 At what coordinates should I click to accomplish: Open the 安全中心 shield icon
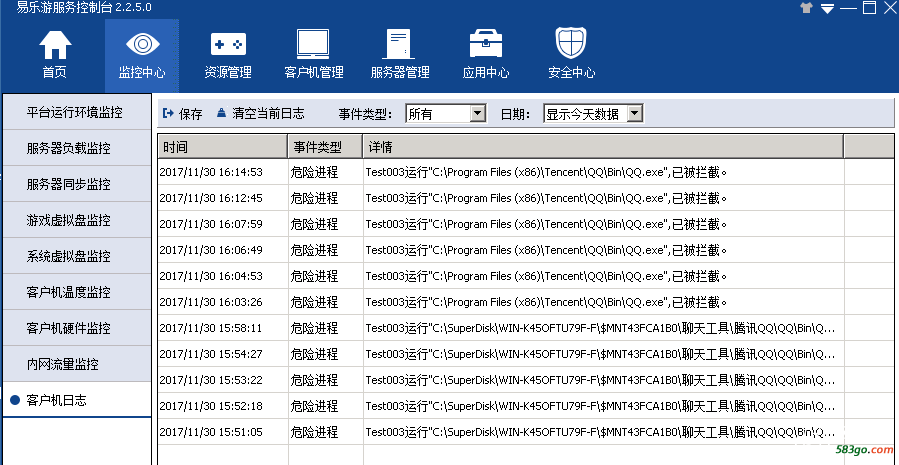(571, 44)
